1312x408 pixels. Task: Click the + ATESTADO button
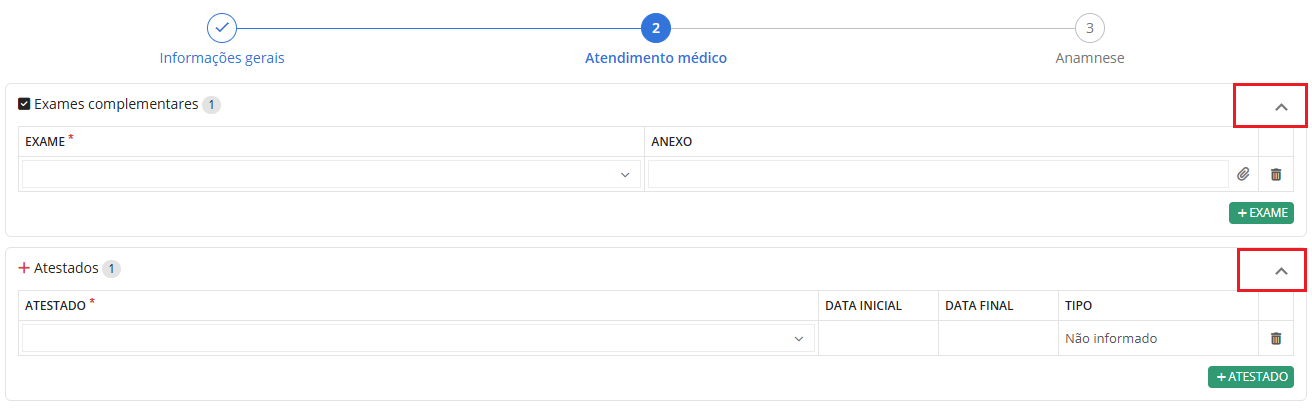tap(1251, 376)
